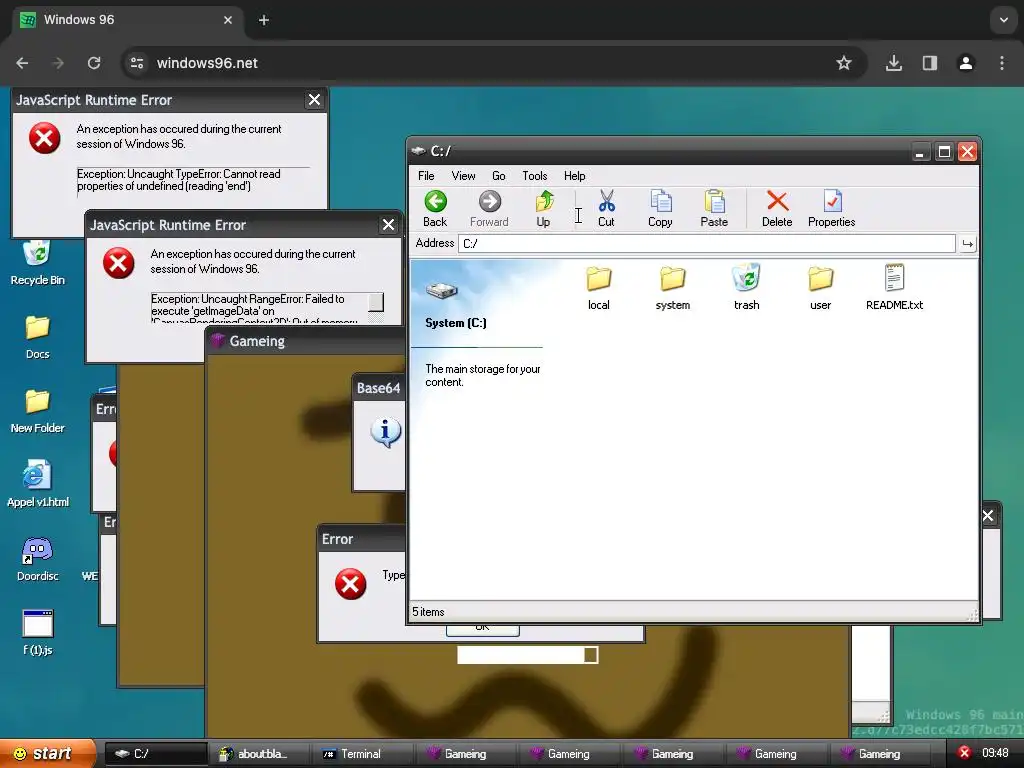Click the Gameing window title bar
Screen dimensions: 1024x768
(306, 341)
